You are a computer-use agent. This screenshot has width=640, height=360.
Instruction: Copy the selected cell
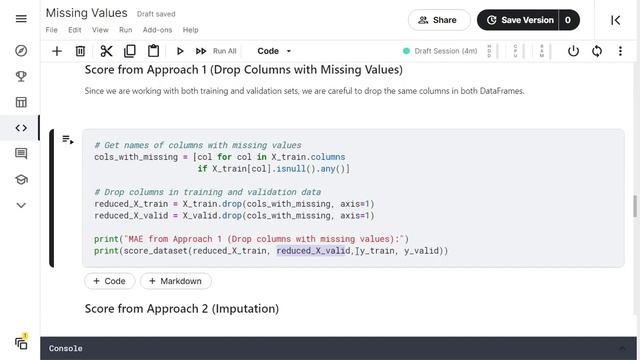tap(130, 51)
